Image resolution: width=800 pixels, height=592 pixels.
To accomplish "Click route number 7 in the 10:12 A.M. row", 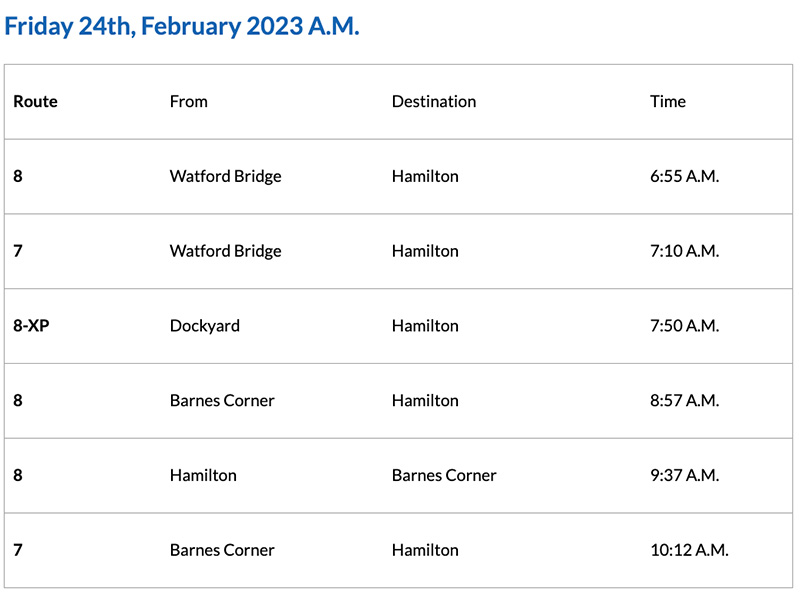I will [x=18, y=550].
